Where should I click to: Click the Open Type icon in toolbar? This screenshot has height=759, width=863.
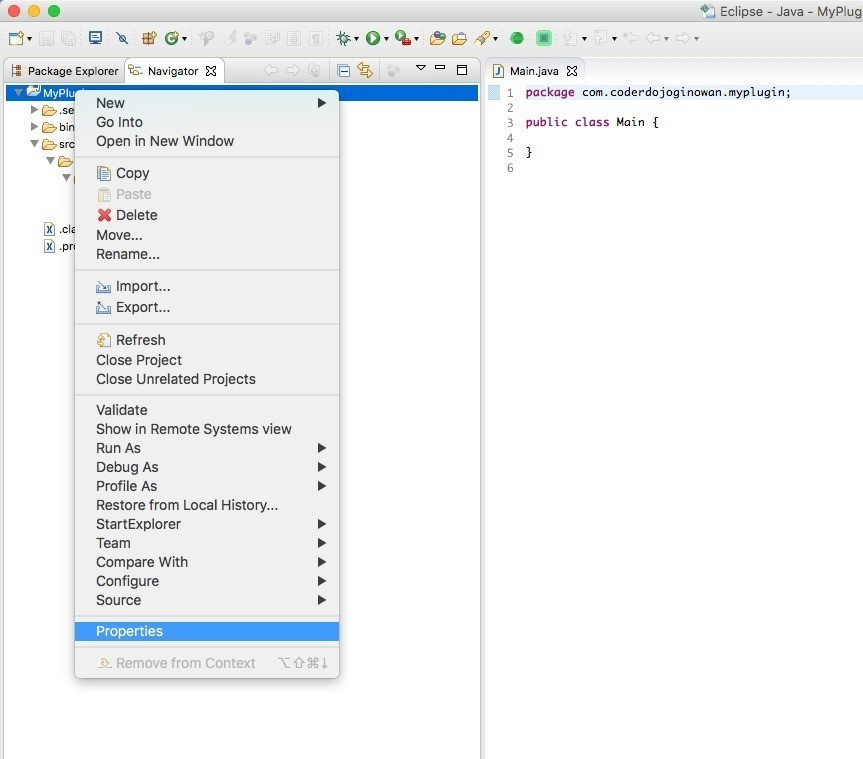[x=437, y=38]
